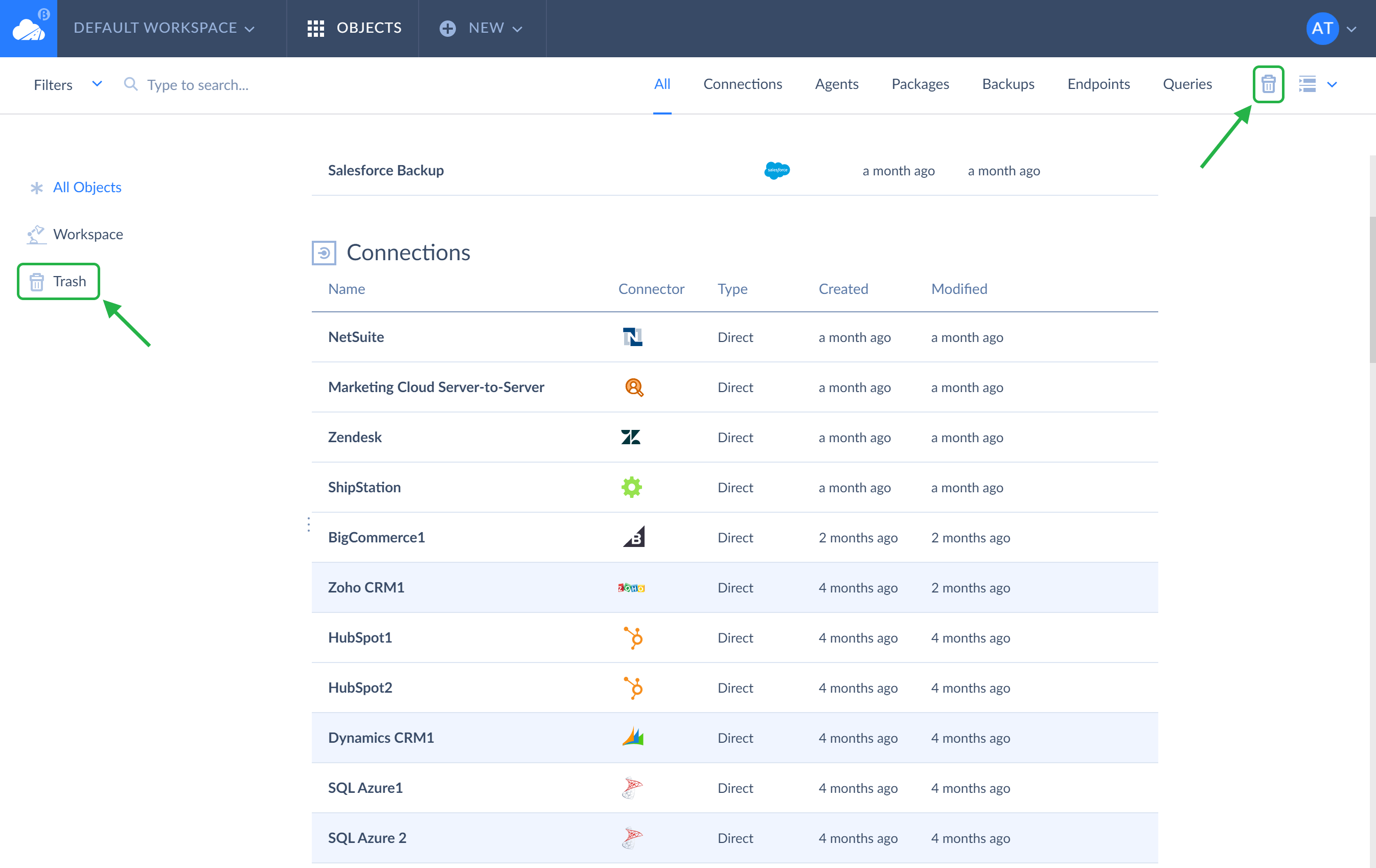Select All Objects in sidebar
Image resolution: width=1376 pixels, height=868 pixels.
87,186
